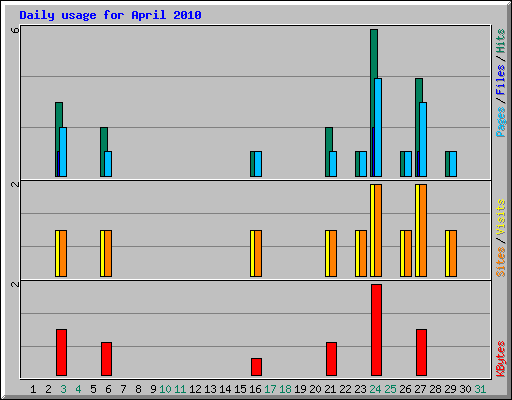Click day label "16" on the x-axis
Screen dimensions: 512x400
click(x=255, y=389)
